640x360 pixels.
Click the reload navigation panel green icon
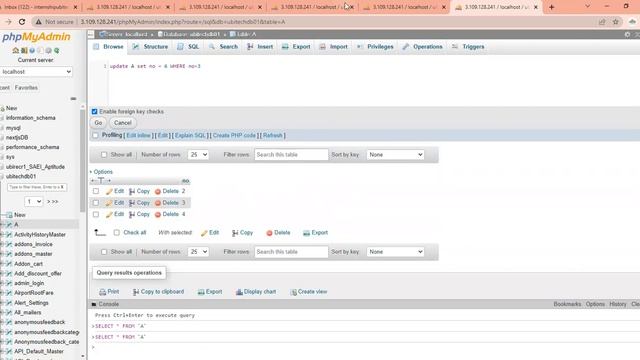pyautogui.click(x=57, y=51)
